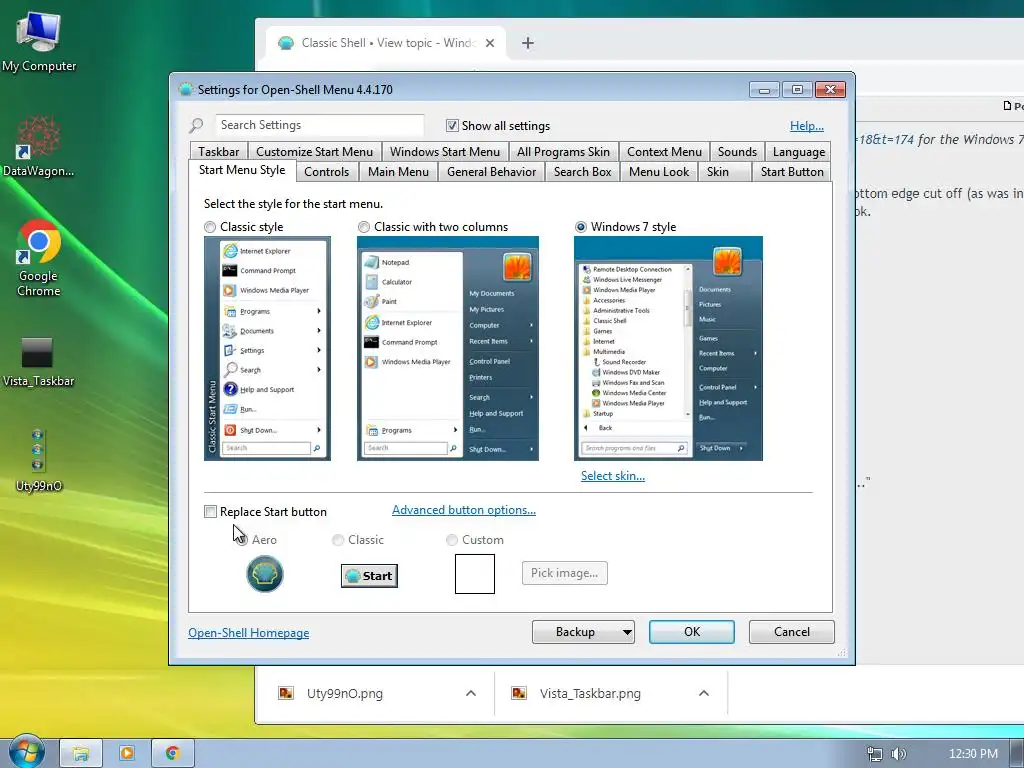
Task: Open the All Programs Skin tab
Action: [x=563, y=152]
